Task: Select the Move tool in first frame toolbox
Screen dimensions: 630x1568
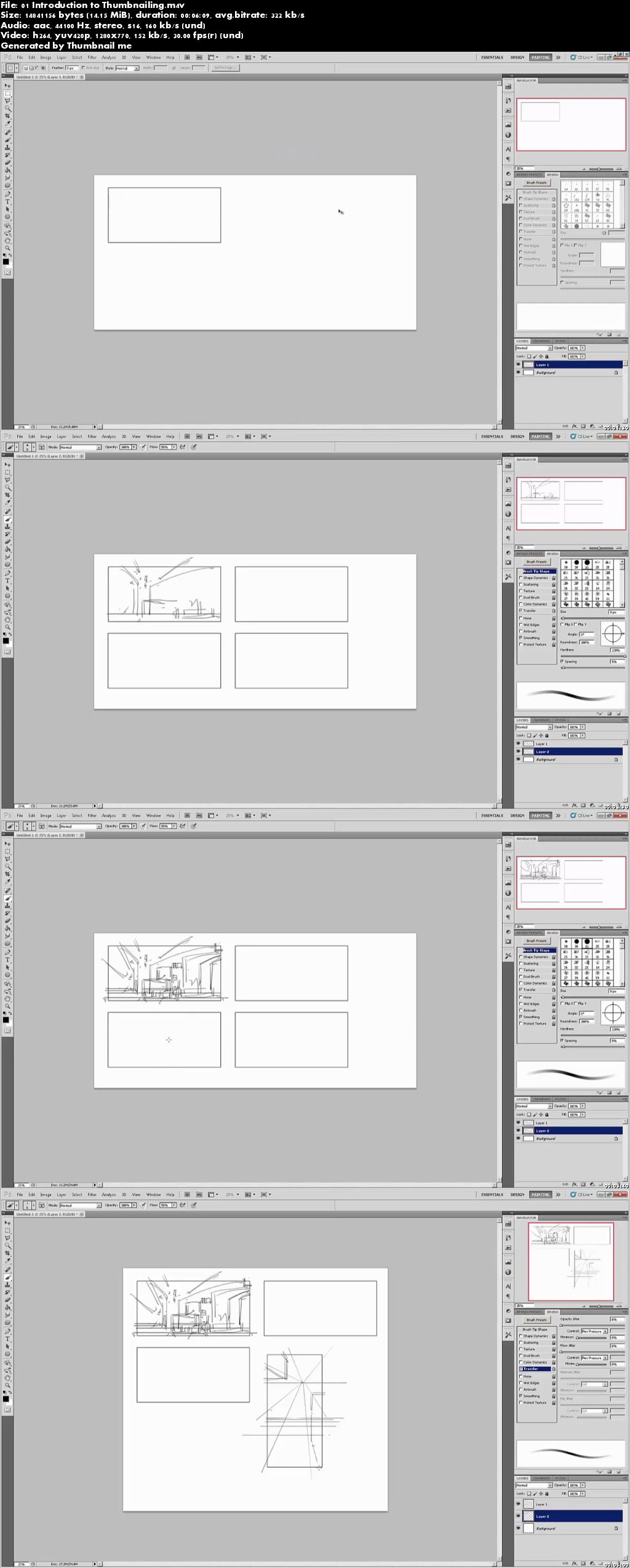Action: click(x=7, y=86)
